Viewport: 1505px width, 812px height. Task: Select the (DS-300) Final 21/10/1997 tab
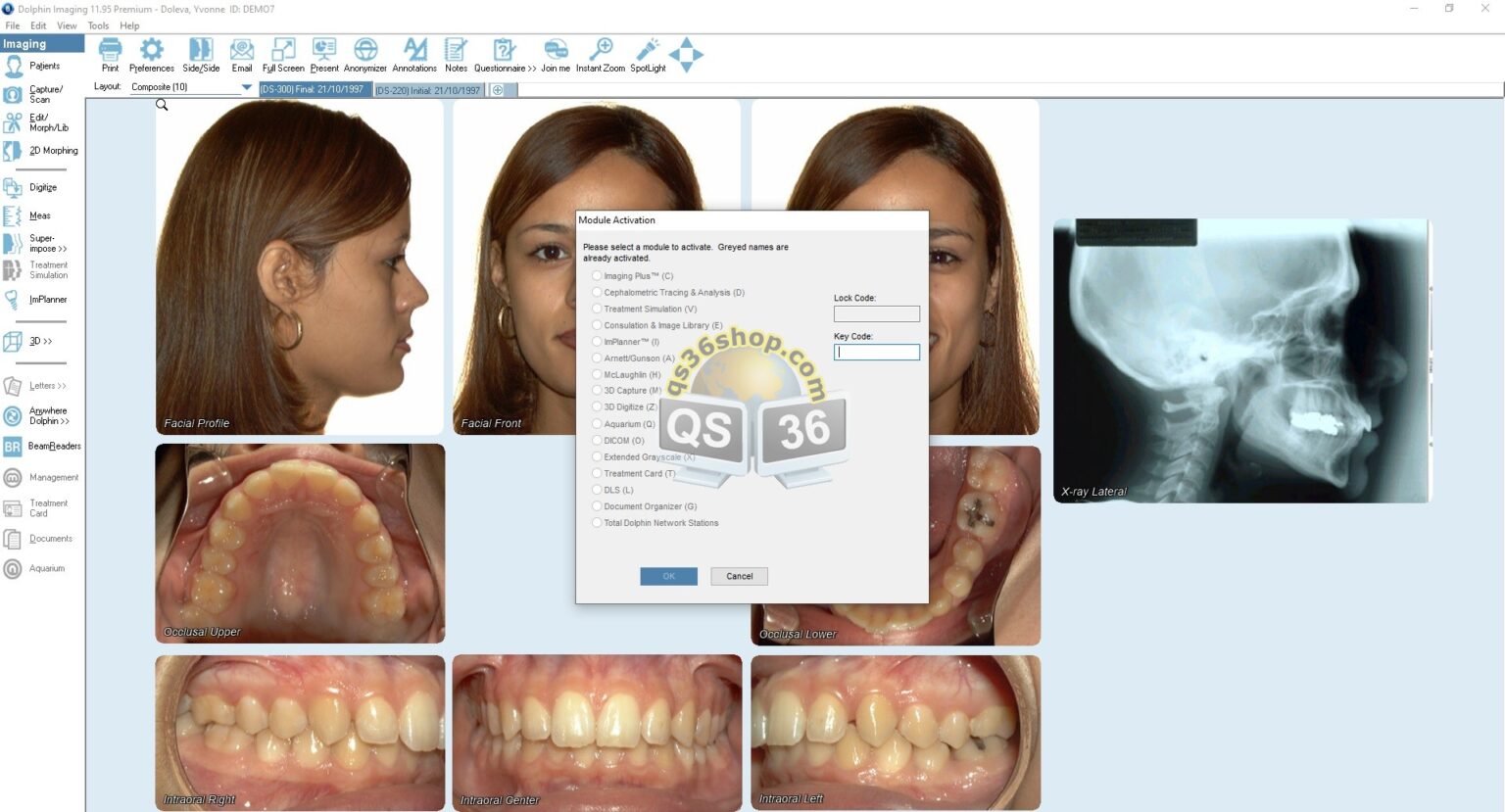[x=316, y=89]
